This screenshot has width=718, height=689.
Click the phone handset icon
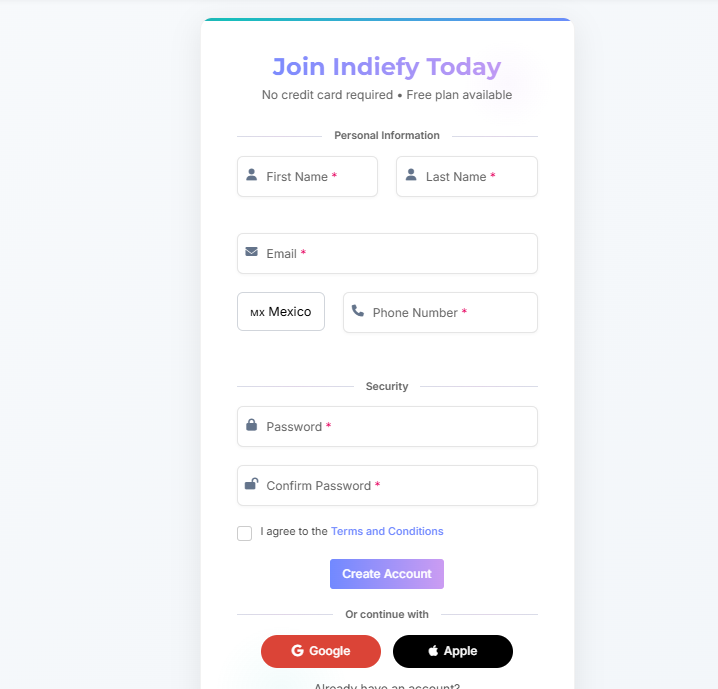click(x=358, y=311)
